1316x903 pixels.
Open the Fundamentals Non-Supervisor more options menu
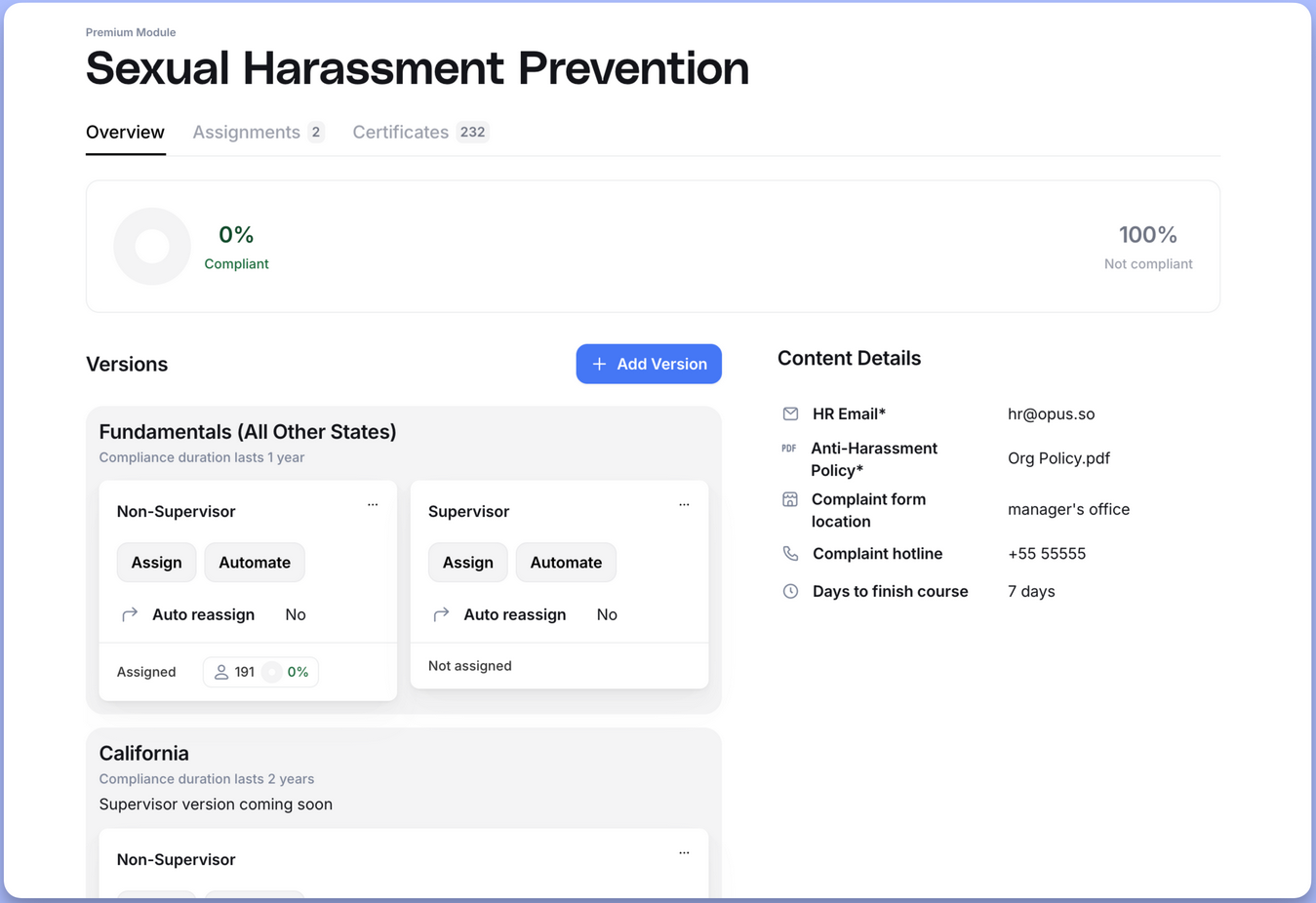coord(373,505)
